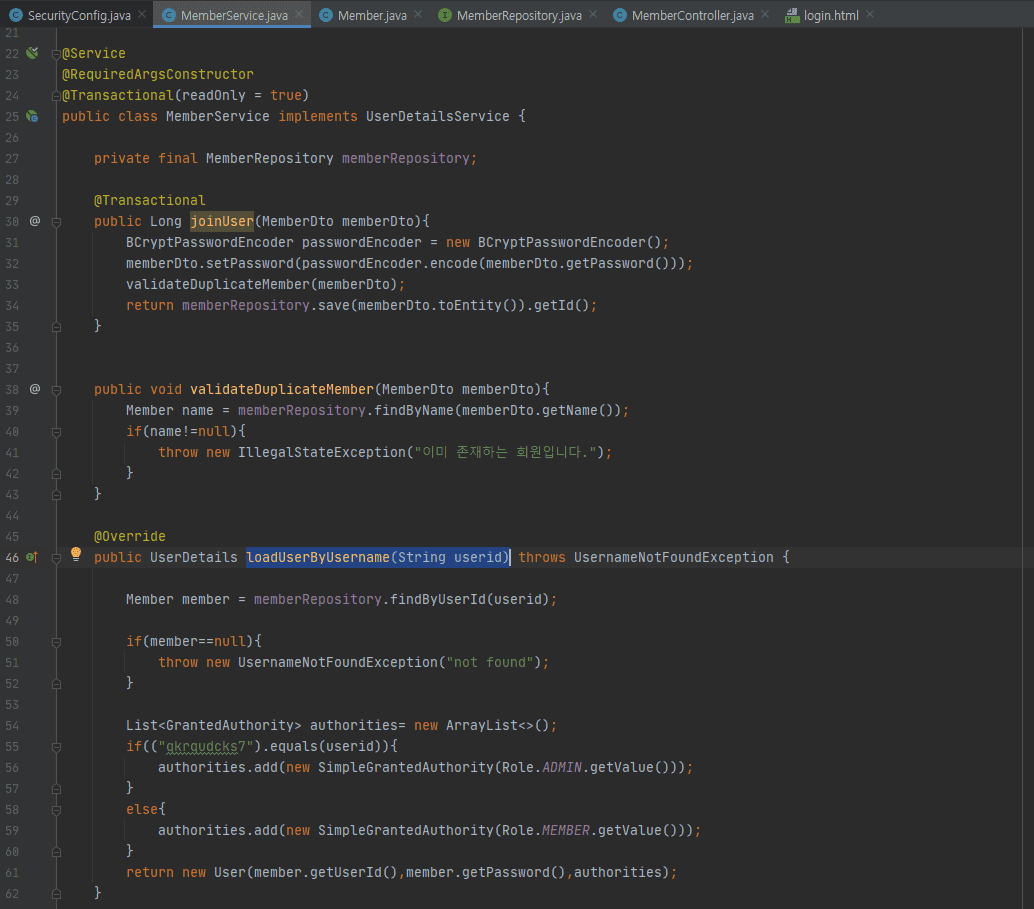1034x909 pixels.
Task: Open the Member.java tab
Action: tap(372, 15)
